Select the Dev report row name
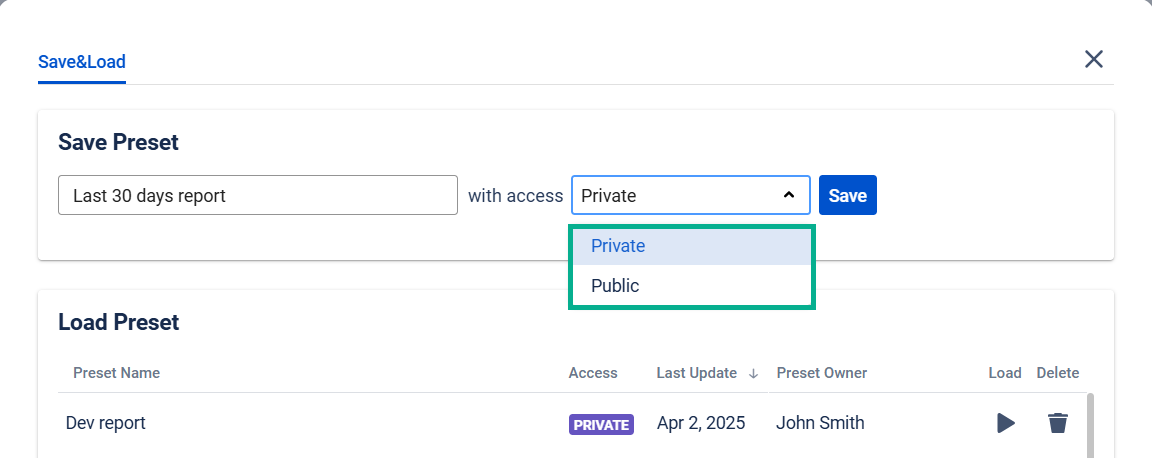The height and width of the screenshot is (458, 1152). [106, 423]
